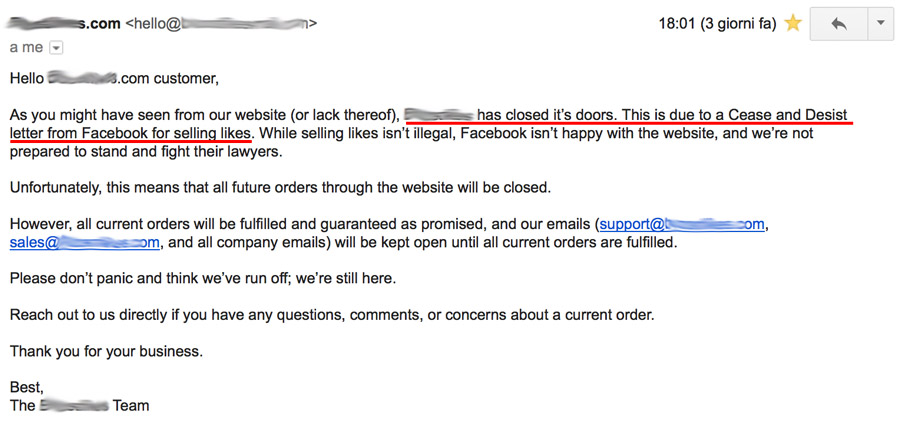Click the 'Reach out to us directly' line
Viewport: 900px width, 421px height.
pos(331,315)
